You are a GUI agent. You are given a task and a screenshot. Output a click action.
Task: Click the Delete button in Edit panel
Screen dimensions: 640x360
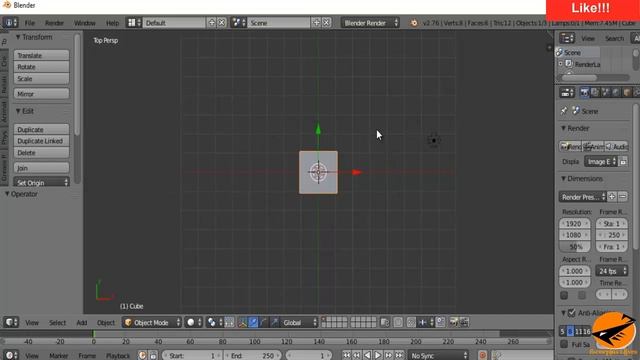41,152
